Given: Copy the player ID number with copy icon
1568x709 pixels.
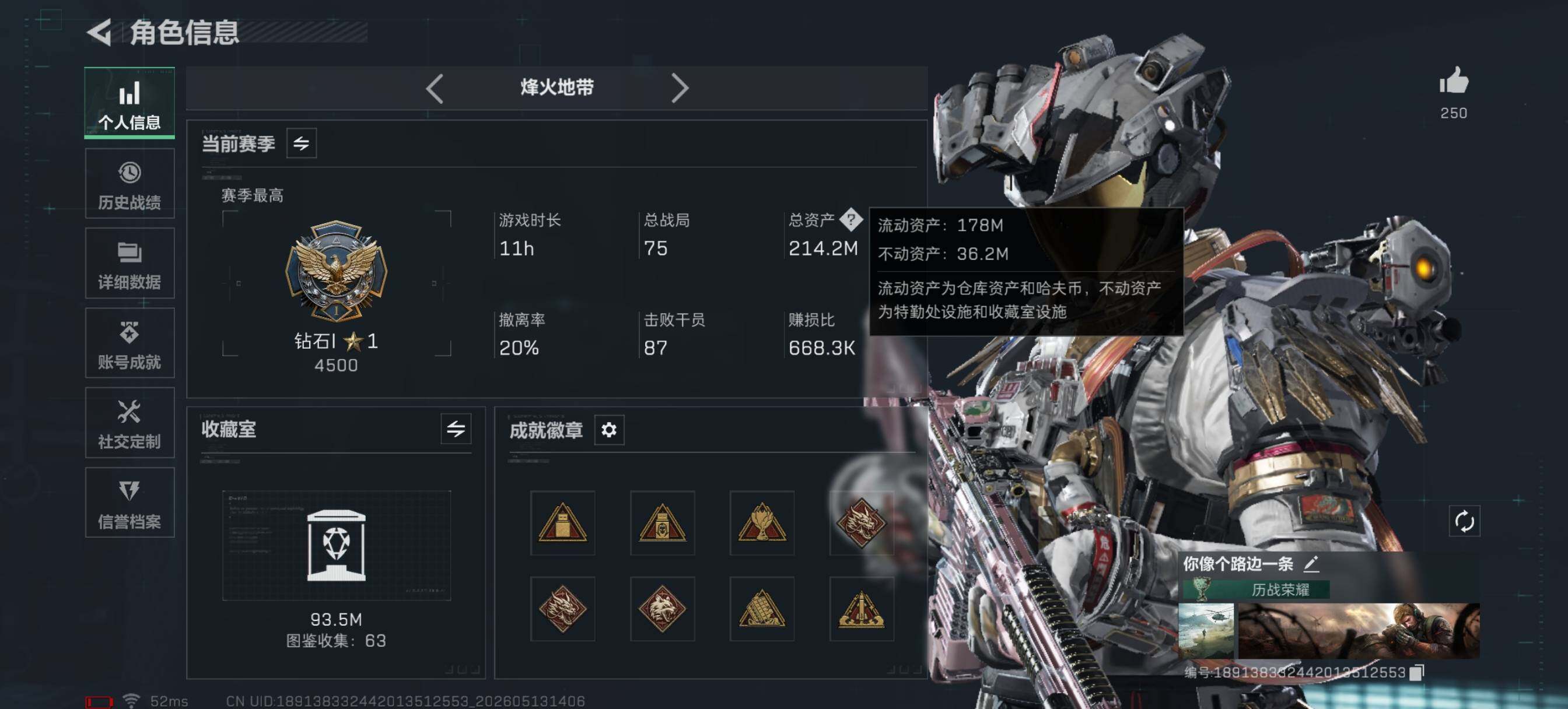Looking at the screenshot, I should tap(1416, 672).
